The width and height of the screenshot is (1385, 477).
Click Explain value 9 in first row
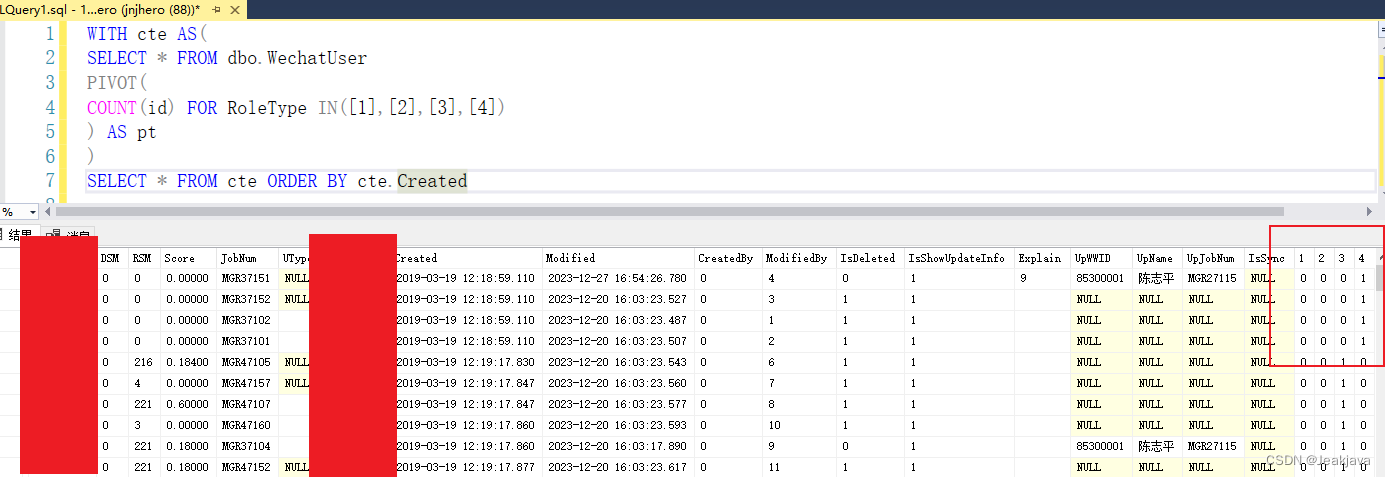point(1042,278)
